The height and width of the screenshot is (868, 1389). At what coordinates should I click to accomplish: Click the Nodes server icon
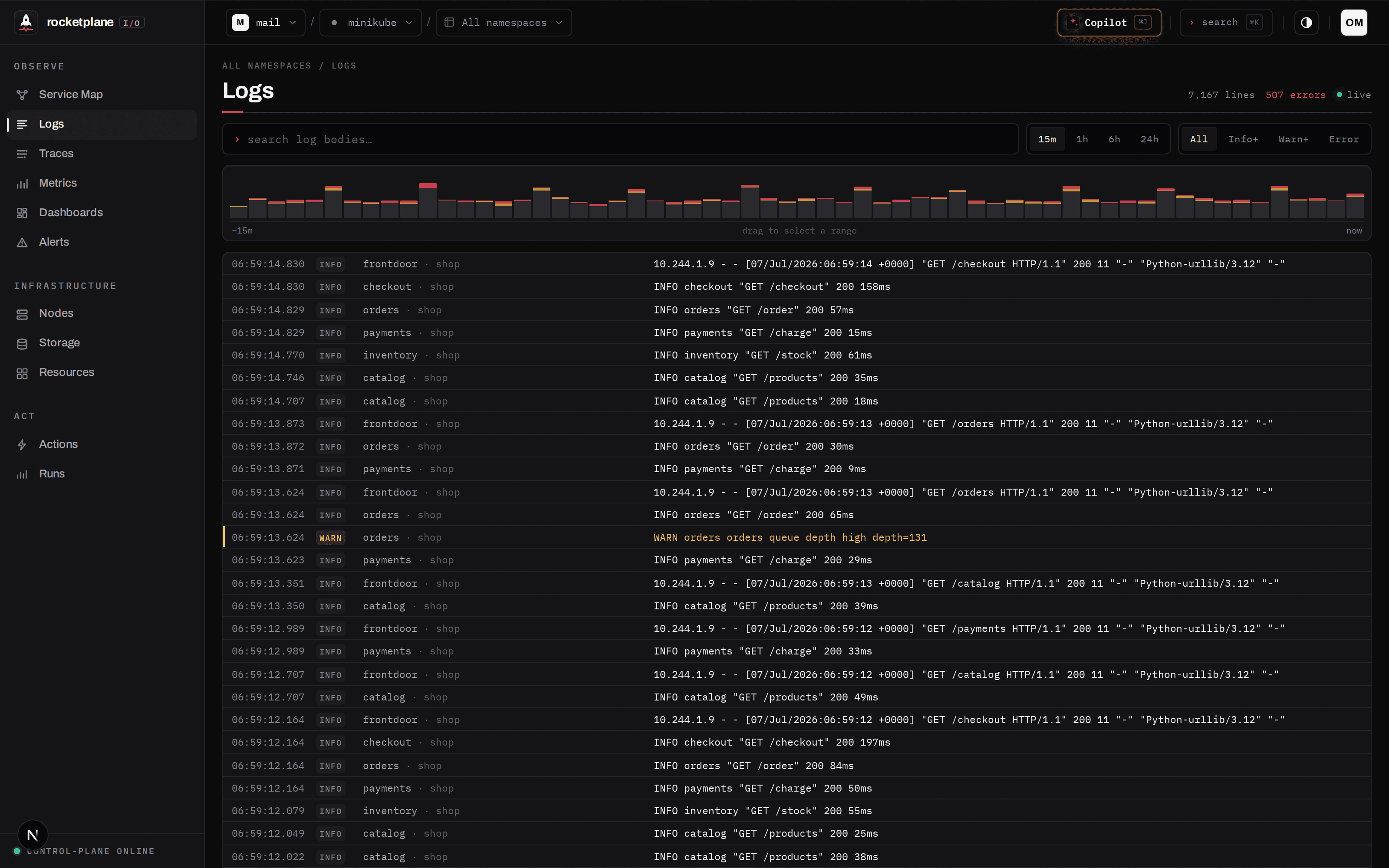coord(23,314)
